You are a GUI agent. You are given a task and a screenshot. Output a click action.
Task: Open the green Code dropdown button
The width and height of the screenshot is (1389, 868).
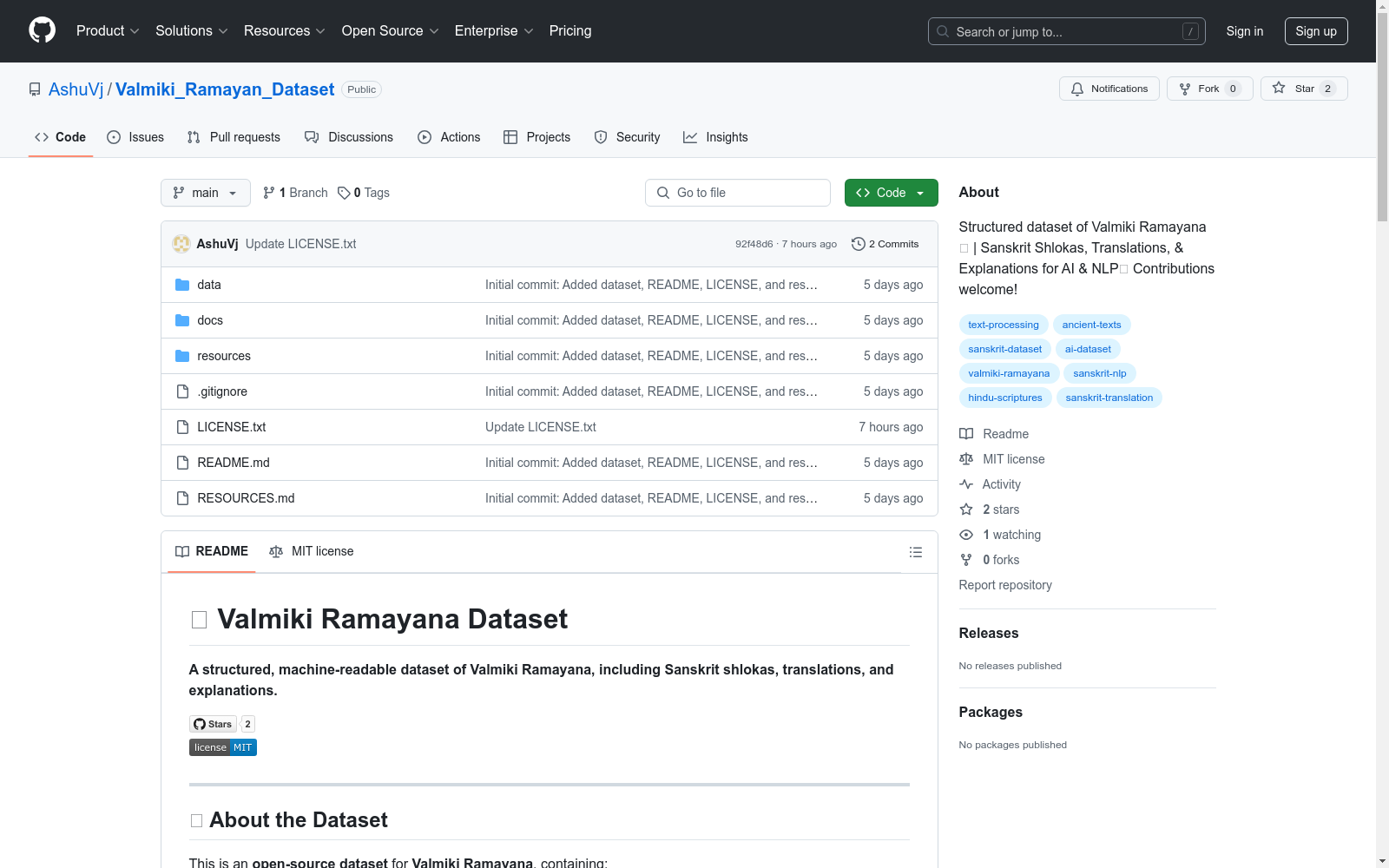tap(891, 193)
